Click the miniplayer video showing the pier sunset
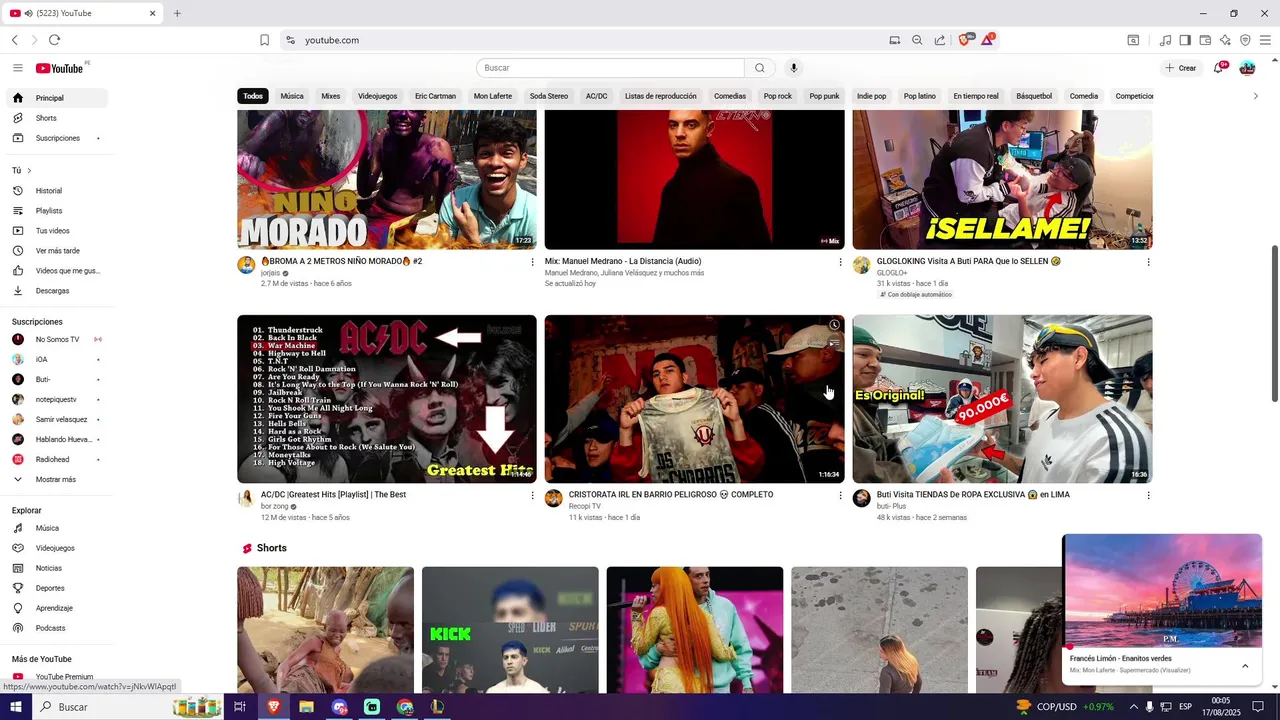 (1162, 591)
